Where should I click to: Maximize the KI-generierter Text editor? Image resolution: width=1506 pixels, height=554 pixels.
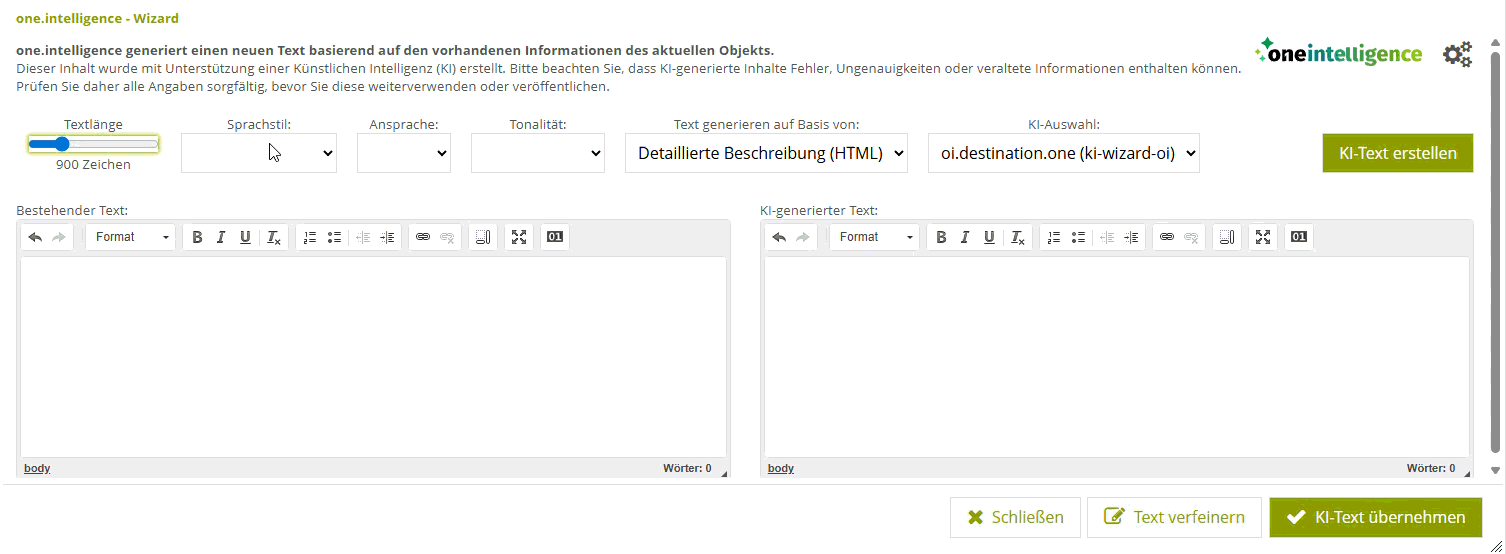click(1263, 237)
